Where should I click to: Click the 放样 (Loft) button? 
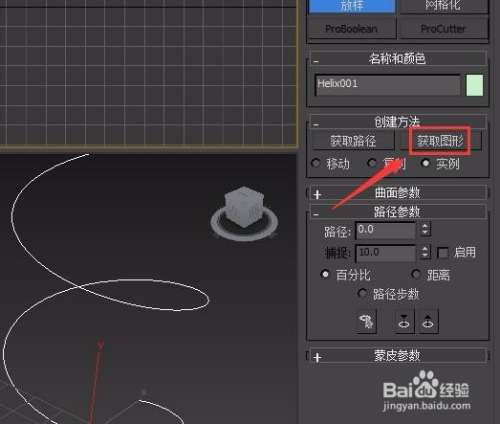(352, 6)
